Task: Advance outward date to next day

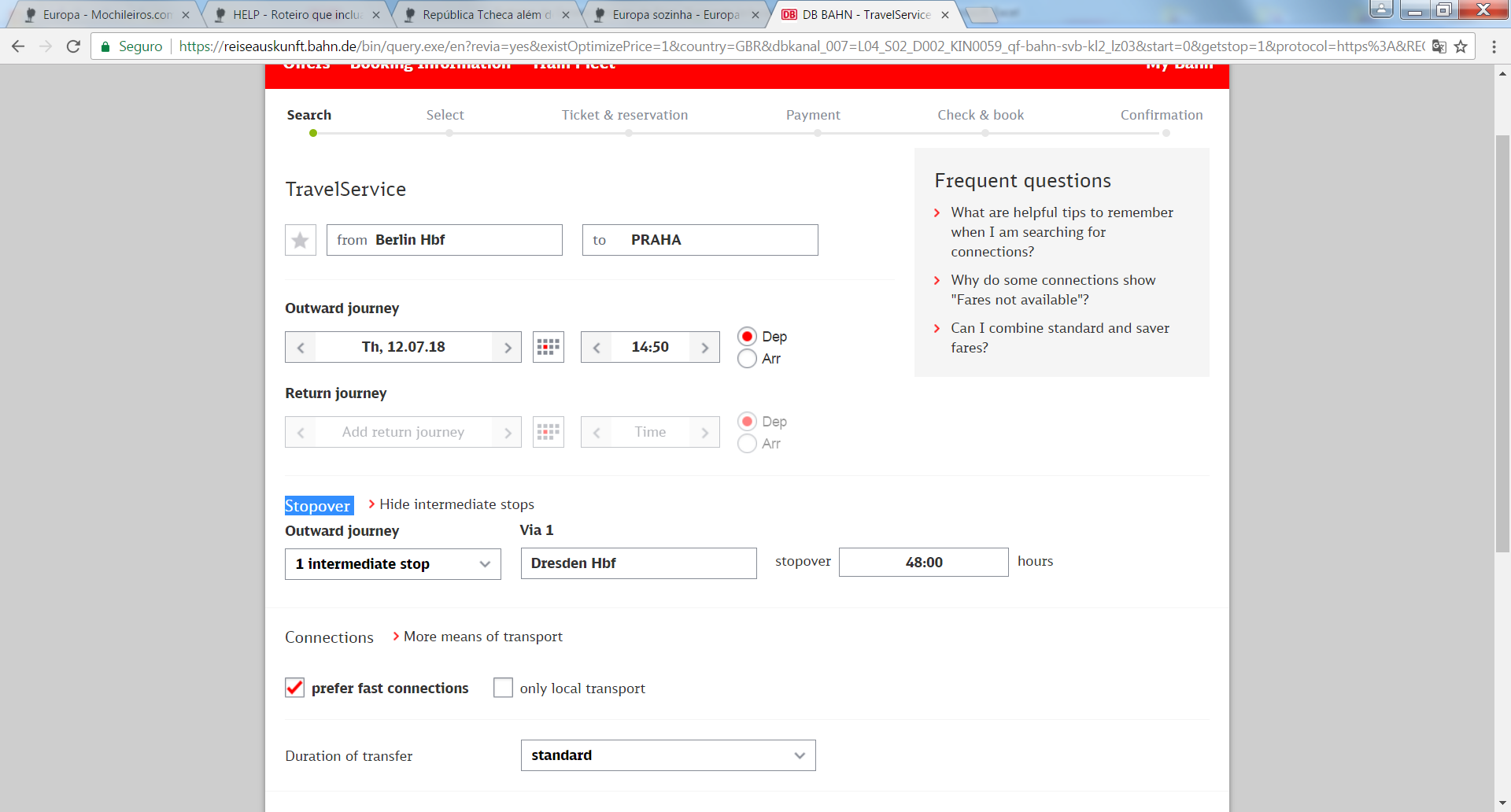Action: pos(507,348)
